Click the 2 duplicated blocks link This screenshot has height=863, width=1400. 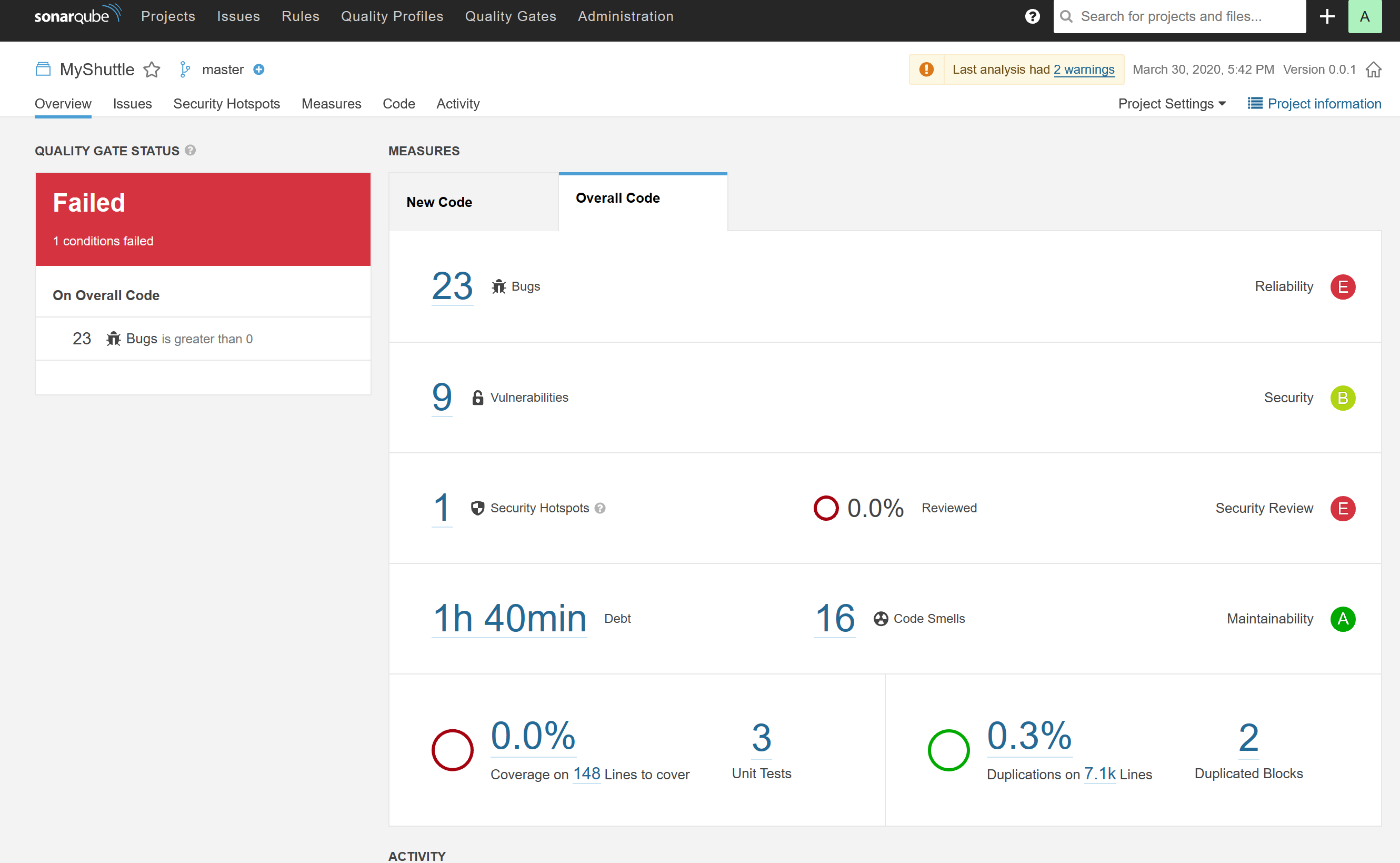coord(1248,738)
